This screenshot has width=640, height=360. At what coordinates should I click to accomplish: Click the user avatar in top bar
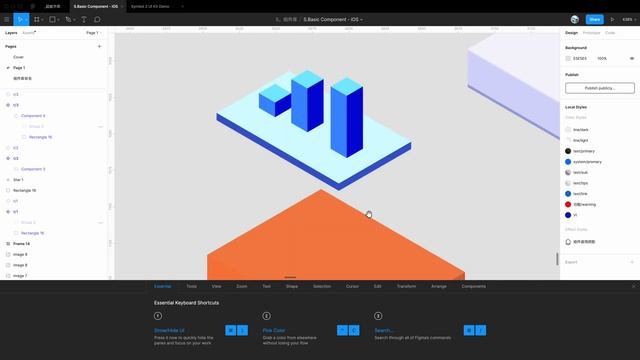(x=575, y=19)
